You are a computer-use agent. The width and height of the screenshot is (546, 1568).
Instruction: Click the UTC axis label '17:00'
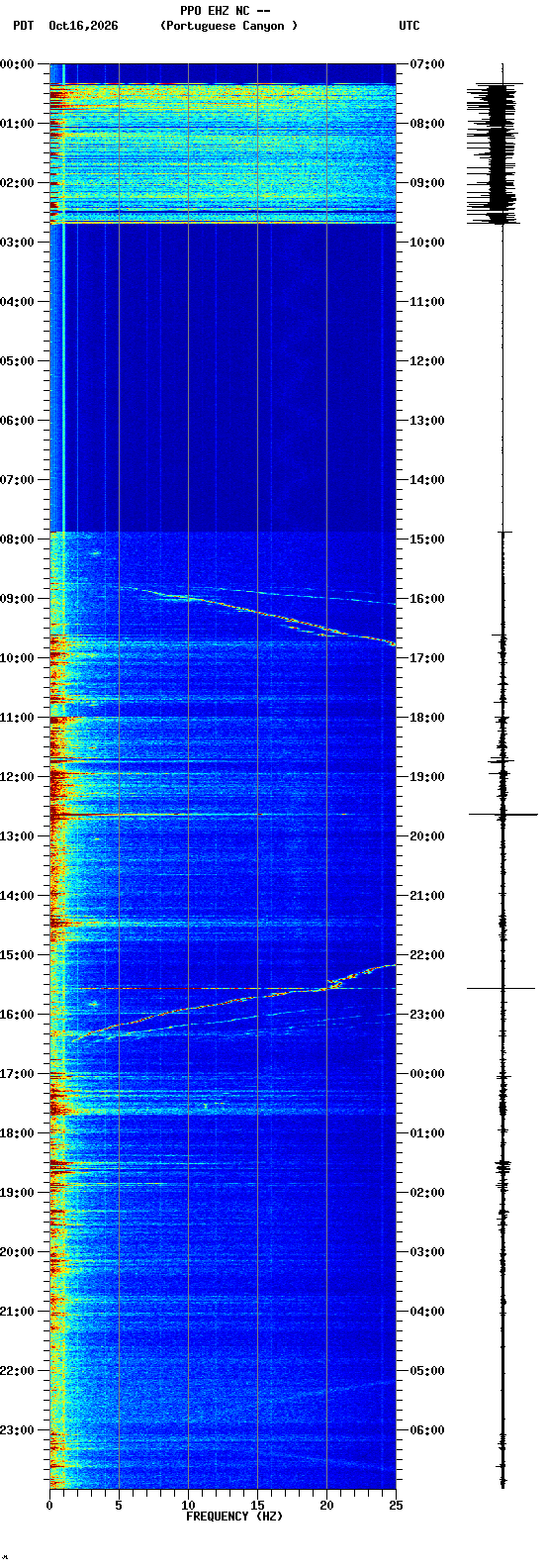pos(427,658)
